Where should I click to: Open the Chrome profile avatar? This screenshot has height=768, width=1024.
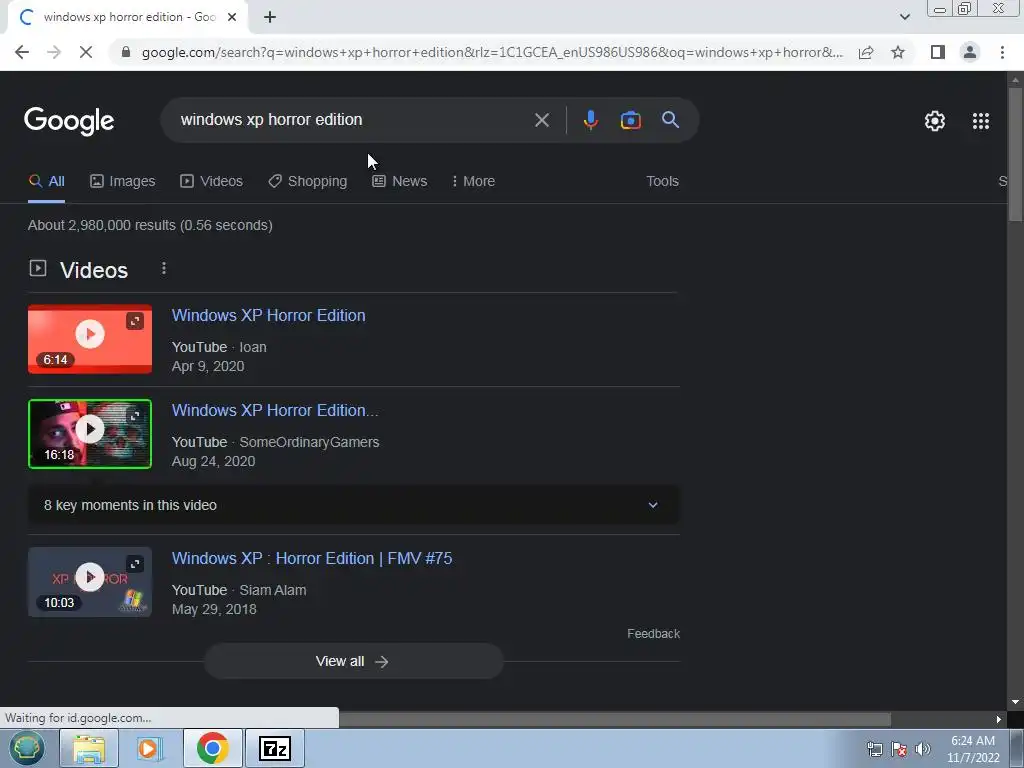pyautogui.click(x=970, y=52)
